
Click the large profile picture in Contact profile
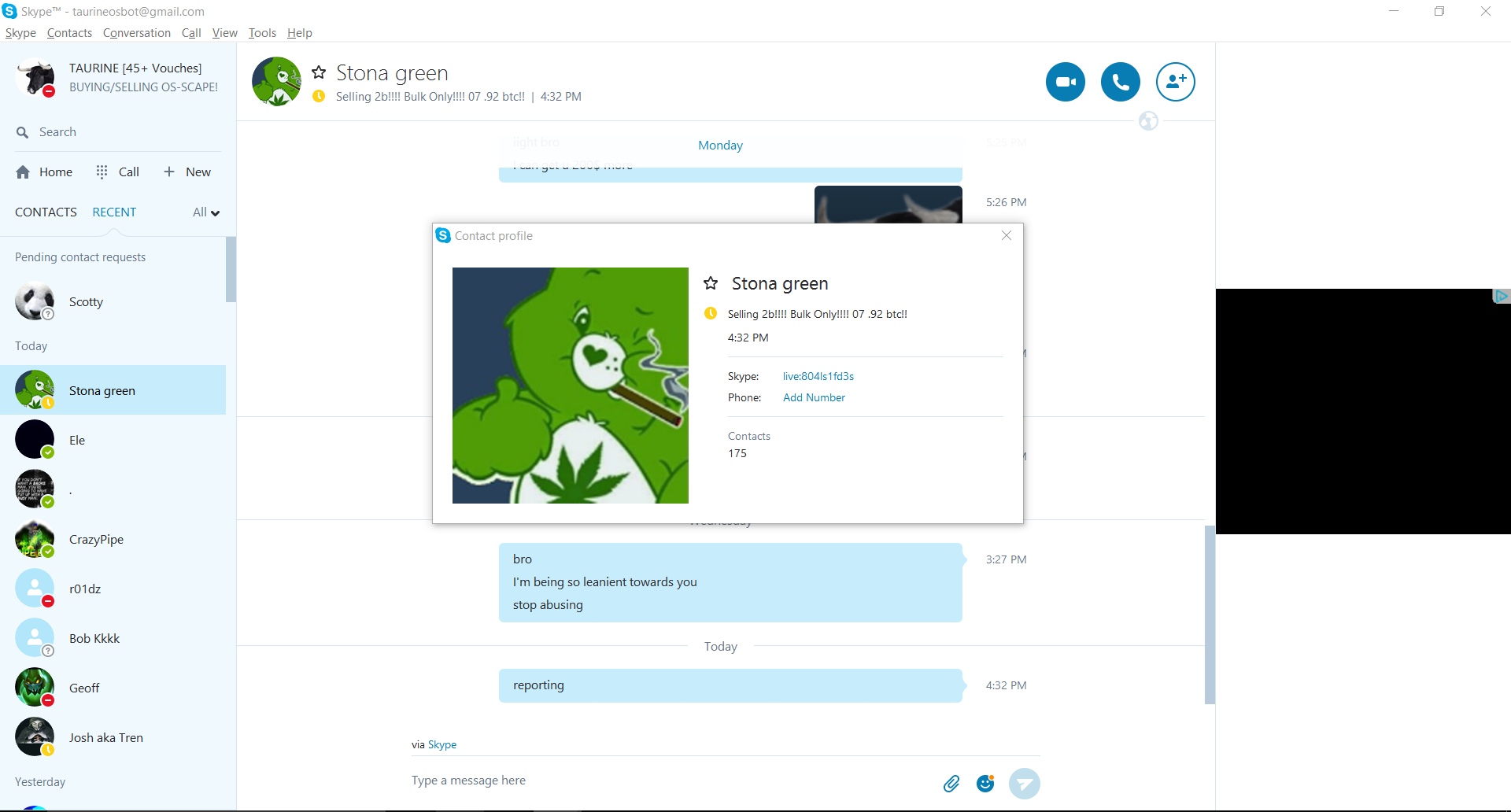(571, 386)
